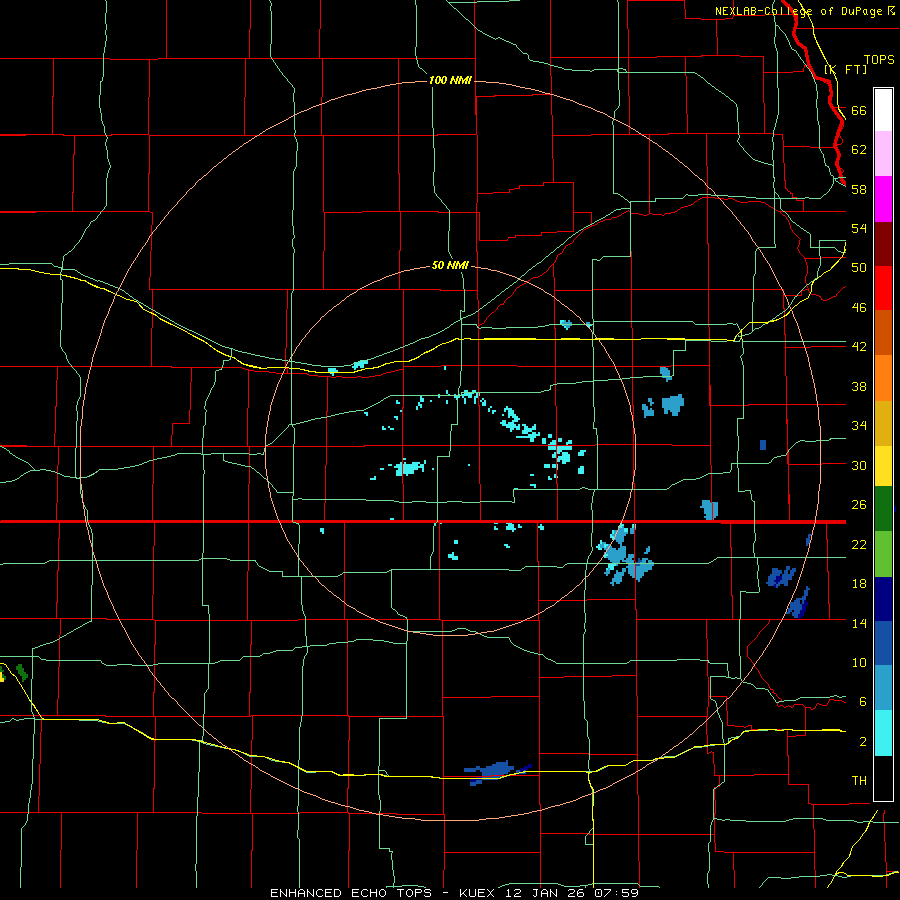Click the 58 value on the legend
This screenshot has width=900, height=900.
click(859, 189)
